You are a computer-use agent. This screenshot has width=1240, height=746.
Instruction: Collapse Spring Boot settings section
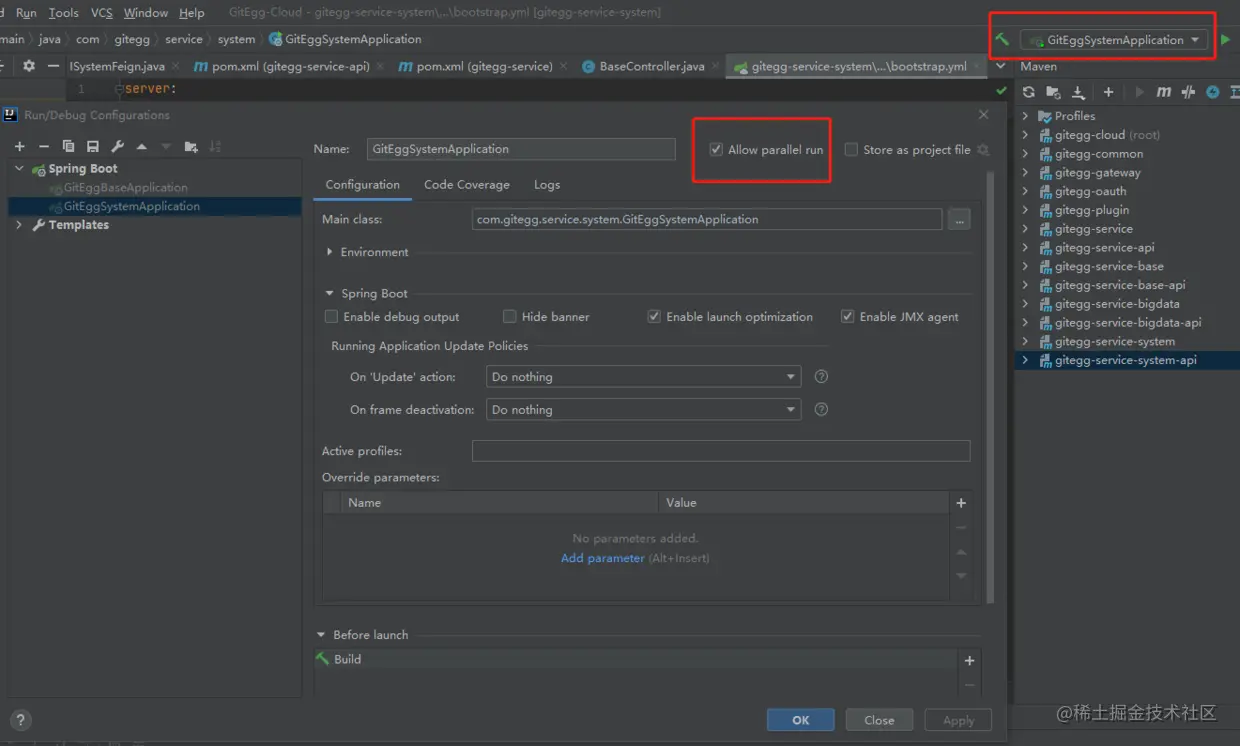point(330,293)
